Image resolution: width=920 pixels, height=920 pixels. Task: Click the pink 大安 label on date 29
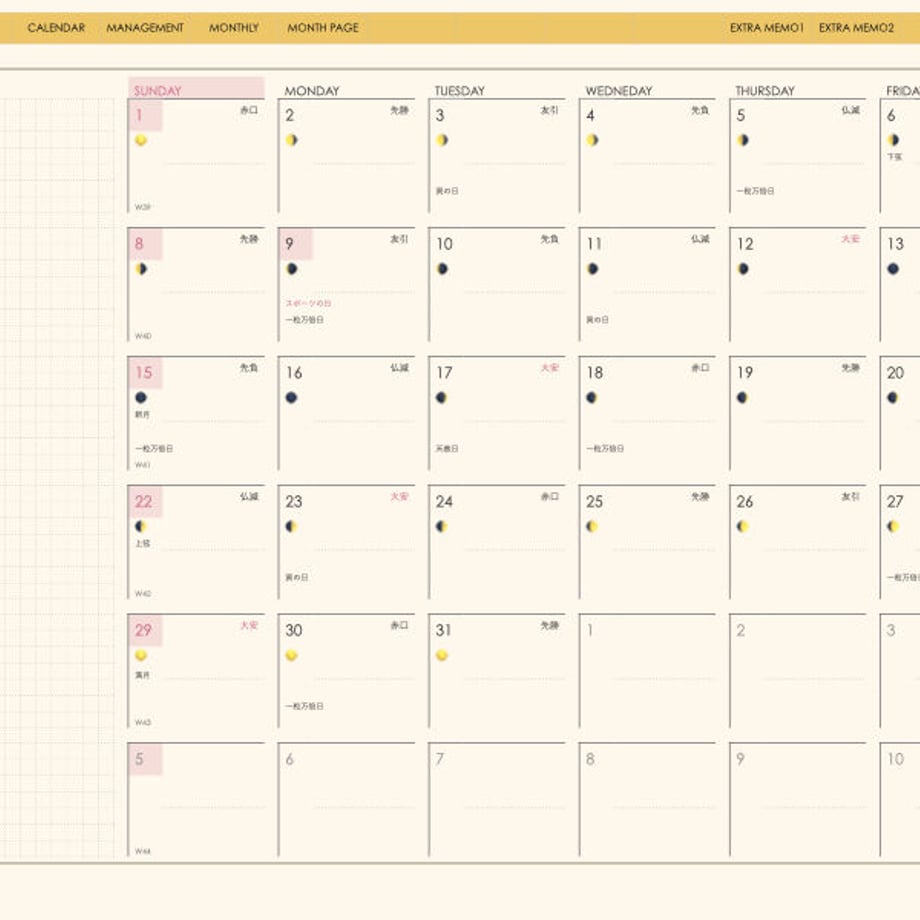point(249,625)
